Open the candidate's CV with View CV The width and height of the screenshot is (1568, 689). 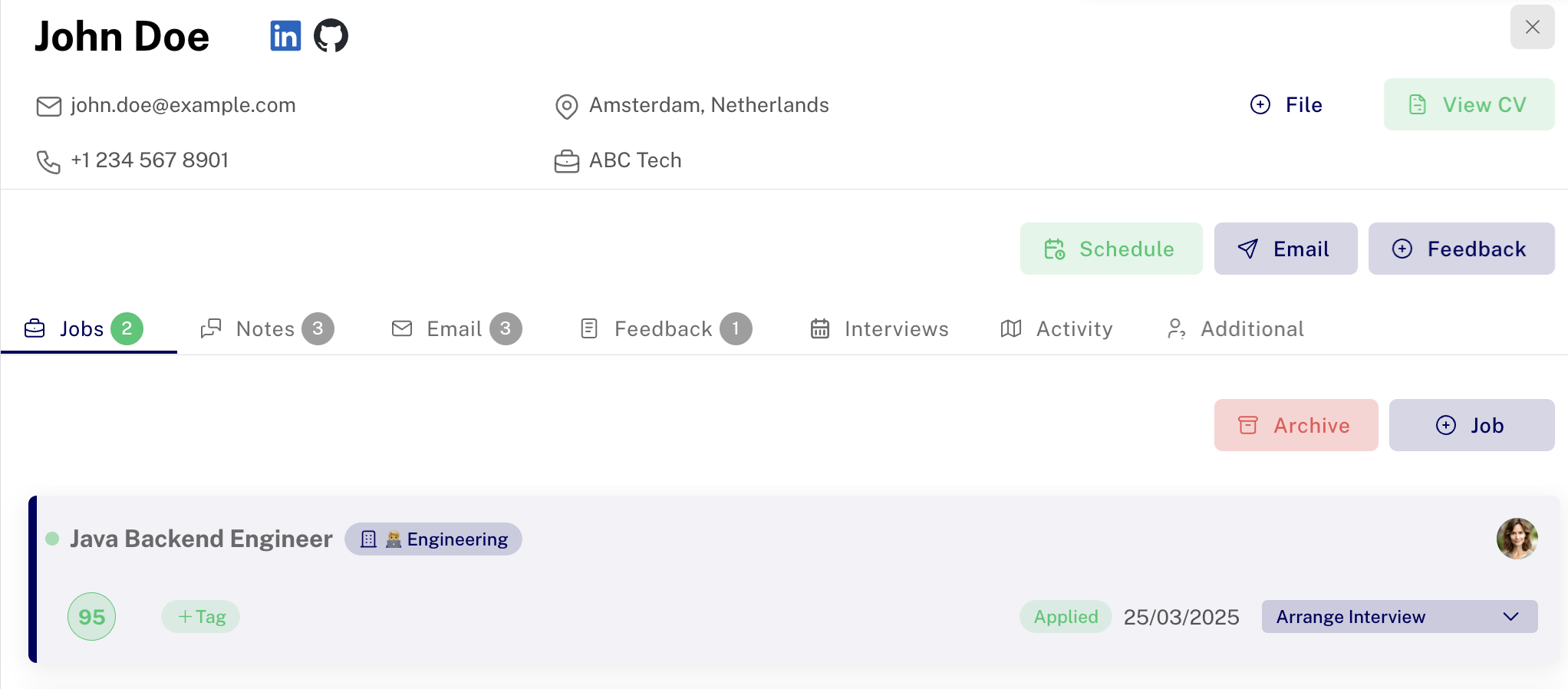tap(1468, 104)
